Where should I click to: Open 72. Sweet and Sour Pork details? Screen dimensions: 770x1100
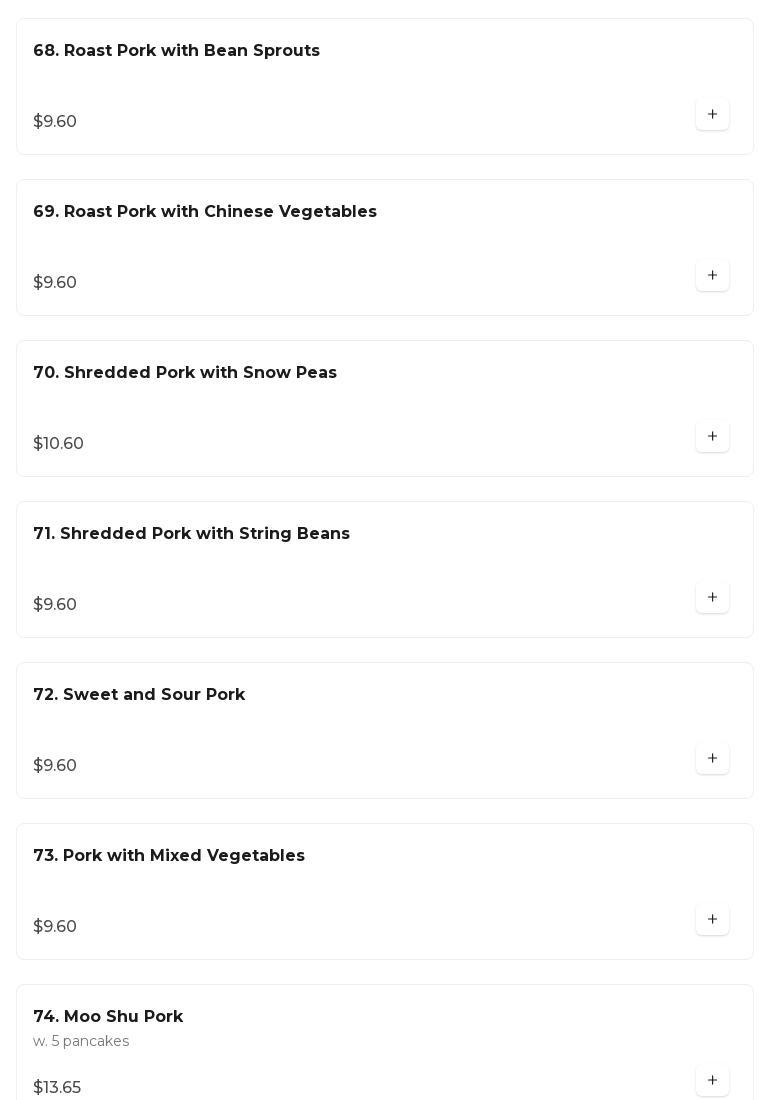click(139, 695)
